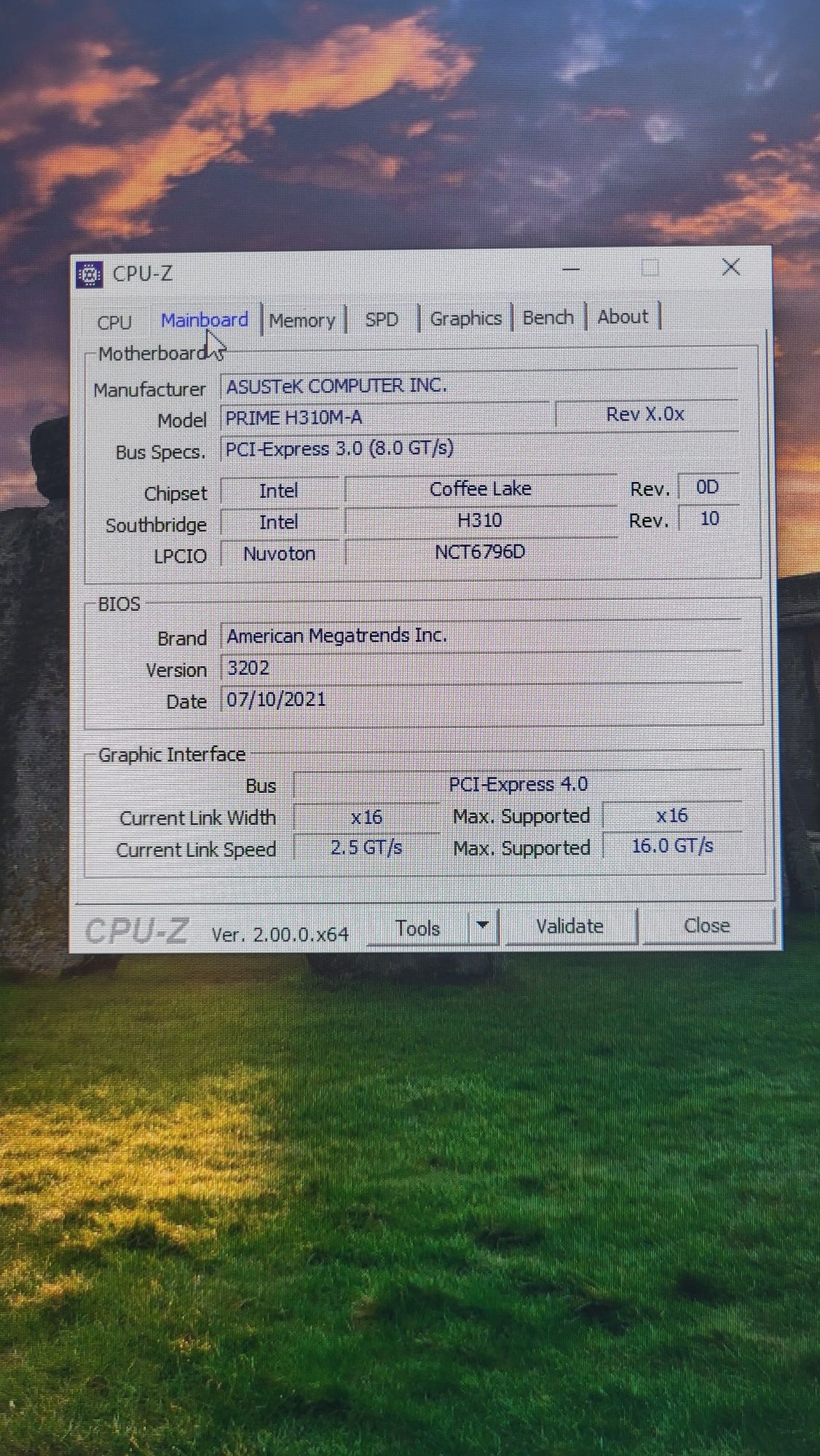This screenshot has width=820, height=1456.
Task: Click the max supported x16 width field
Action: tap(672, 815)
